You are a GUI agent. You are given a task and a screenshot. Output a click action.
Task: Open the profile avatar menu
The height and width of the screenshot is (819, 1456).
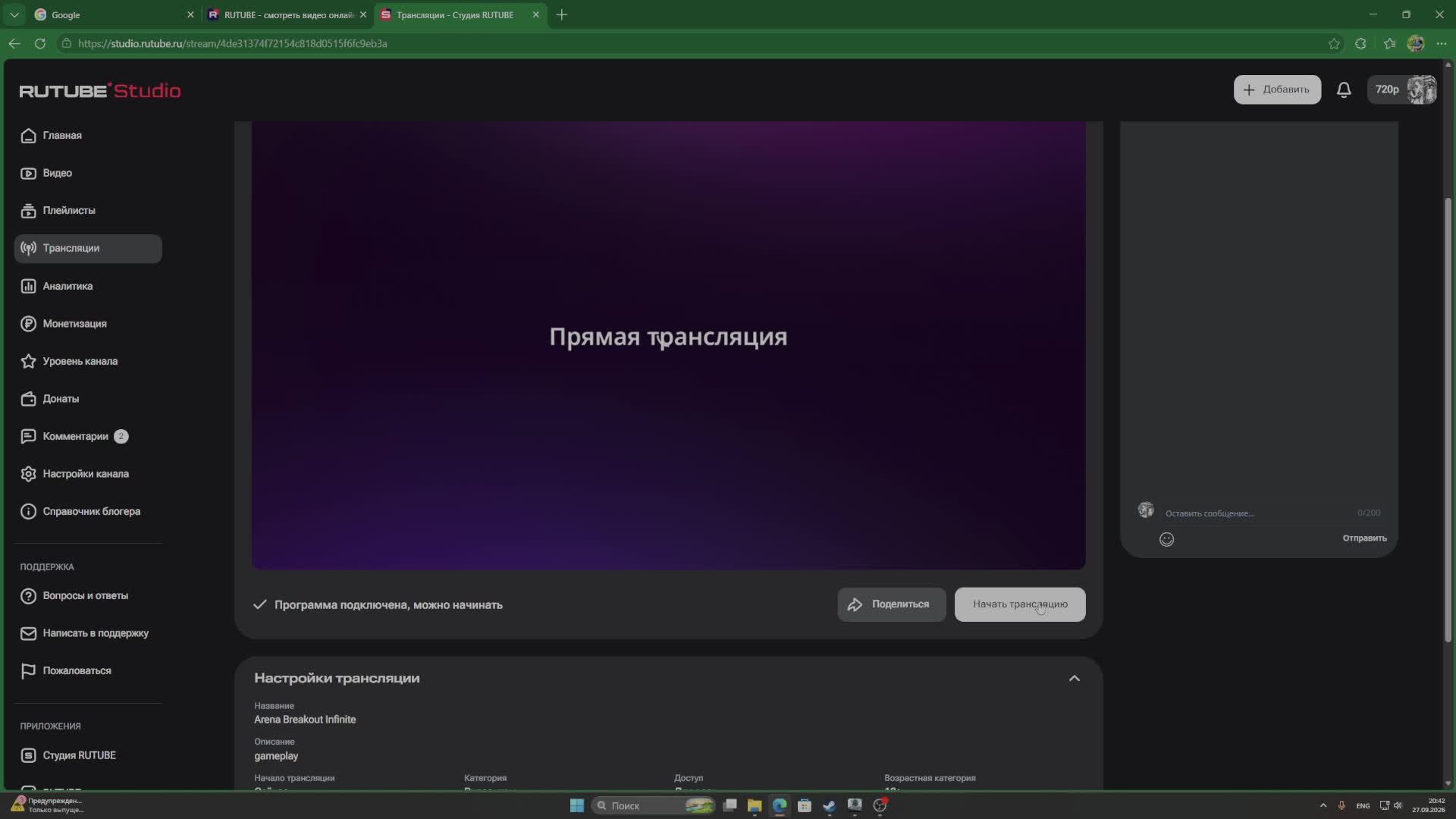pyautogui.click(x=1422, y=89)
